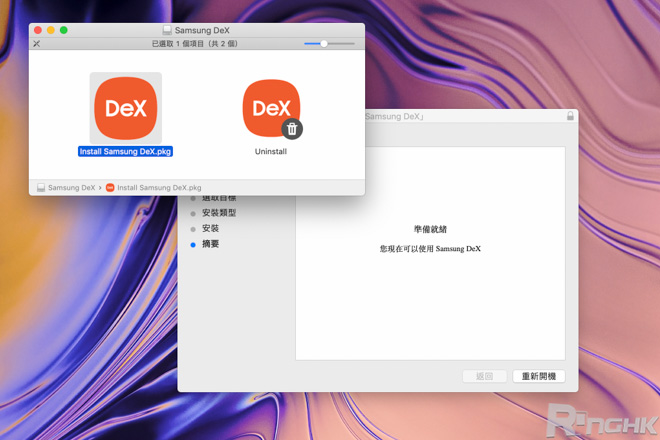
Task: Maximize the Samsung DeX Finder window
Action: 64,30
